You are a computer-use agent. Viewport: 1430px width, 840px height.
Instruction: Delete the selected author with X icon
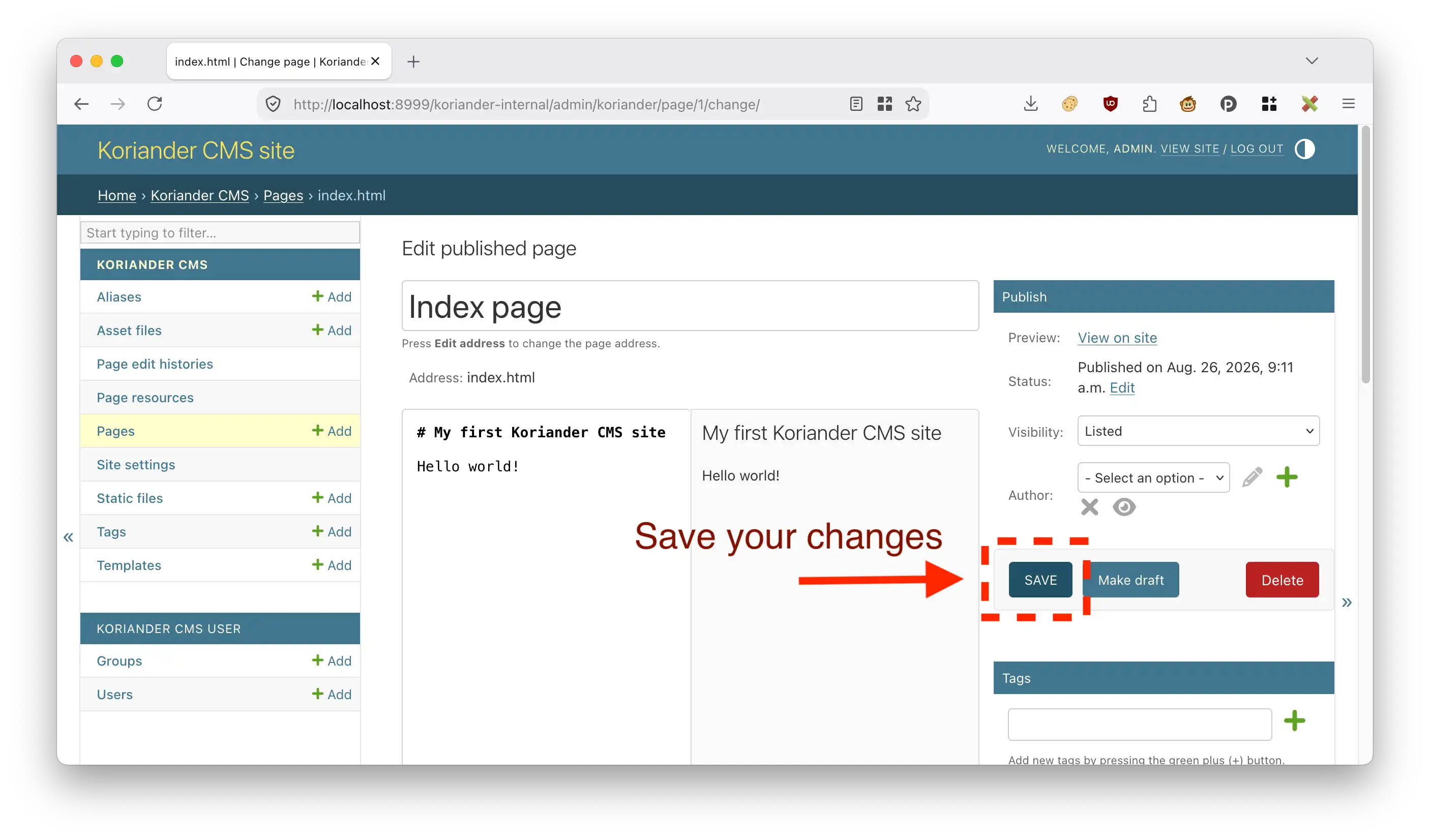tap(1089, 507)
